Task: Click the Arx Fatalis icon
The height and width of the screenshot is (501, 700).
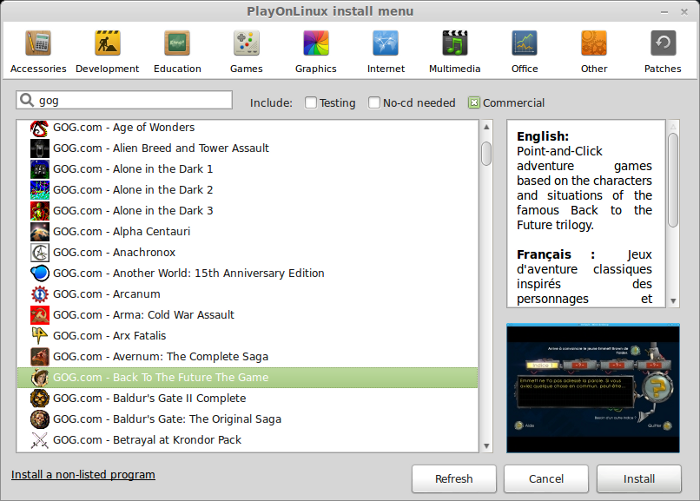Action: pos(40,336)
